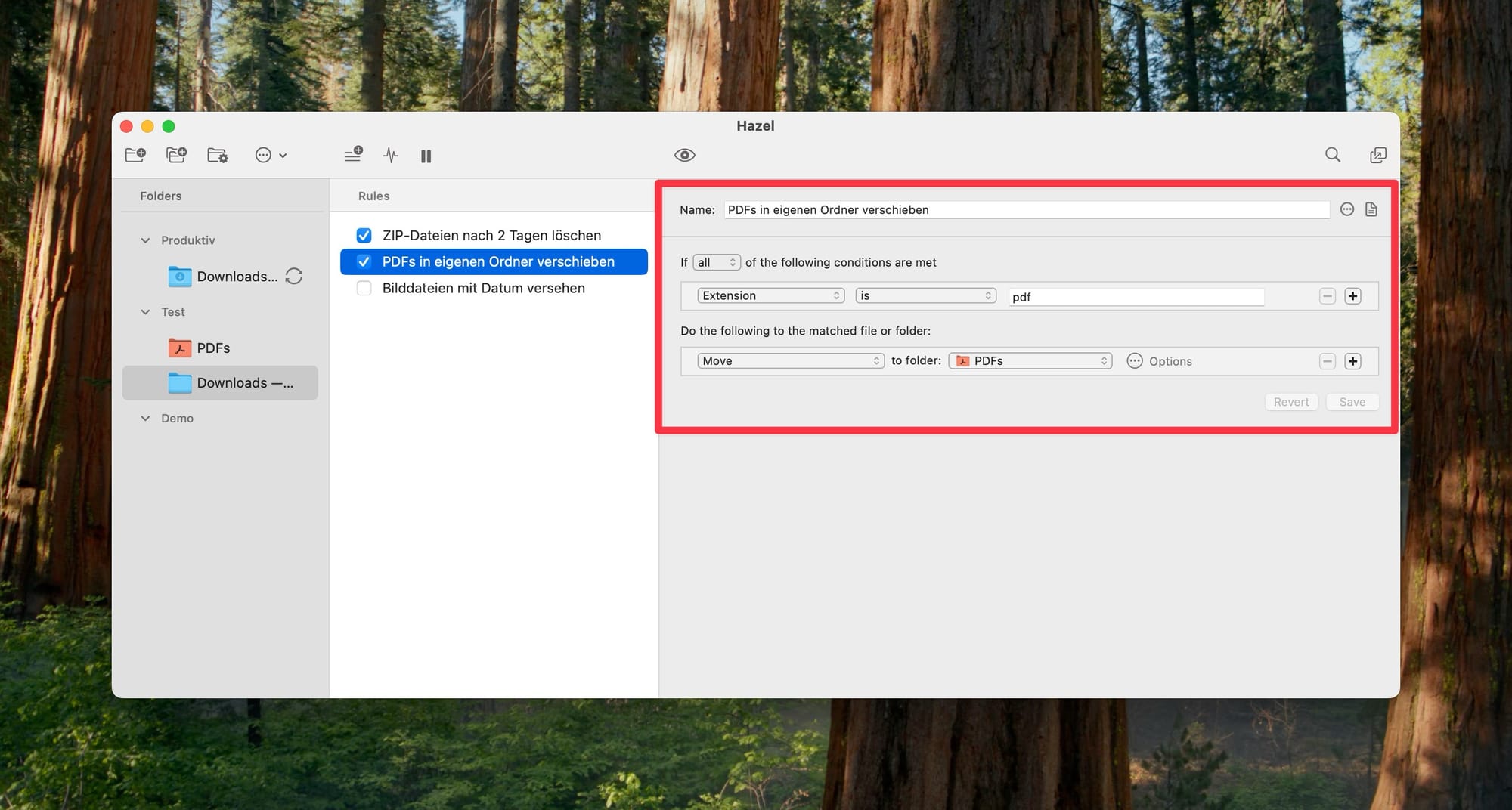Click the add folder group icon
The height and width of the screenshot is (810, 1512).
click(176, 155)
